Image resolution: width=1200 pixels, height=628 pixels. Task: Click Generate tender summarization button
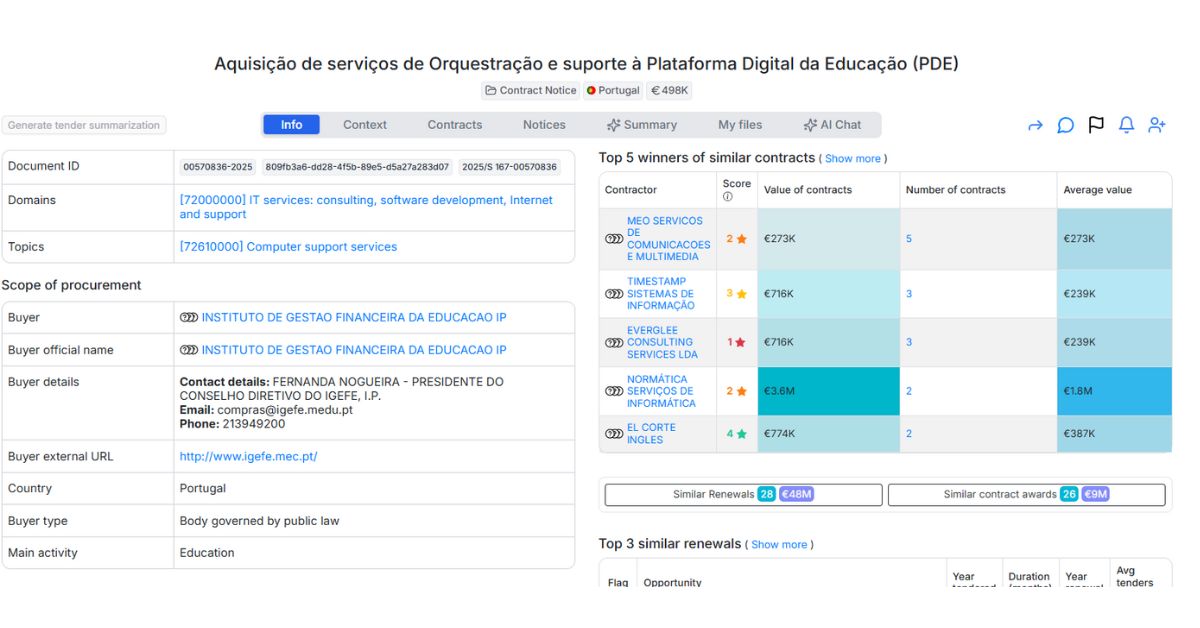84,126
